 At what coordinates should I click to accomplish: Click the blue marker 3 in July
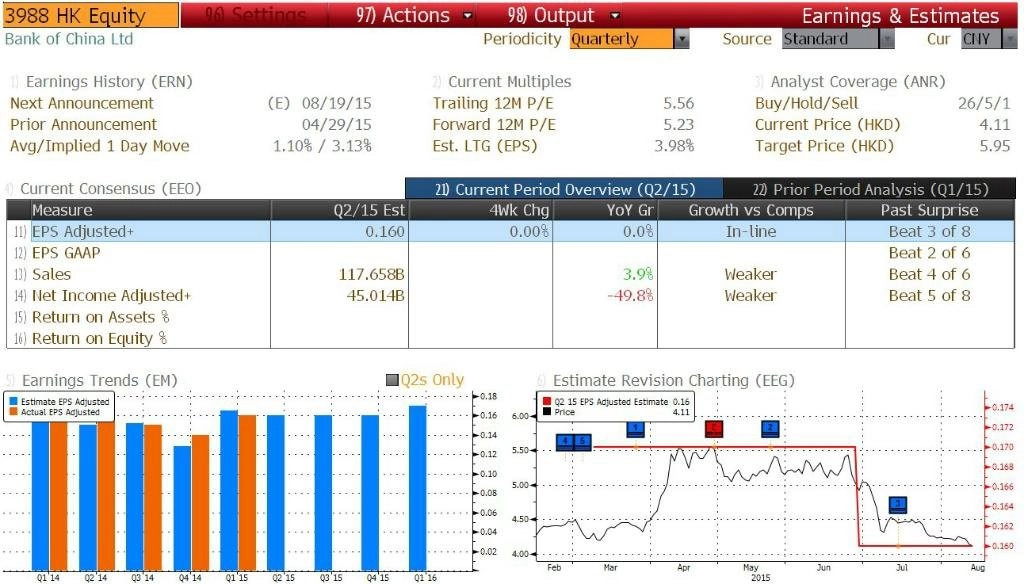[x=898, y=504]
